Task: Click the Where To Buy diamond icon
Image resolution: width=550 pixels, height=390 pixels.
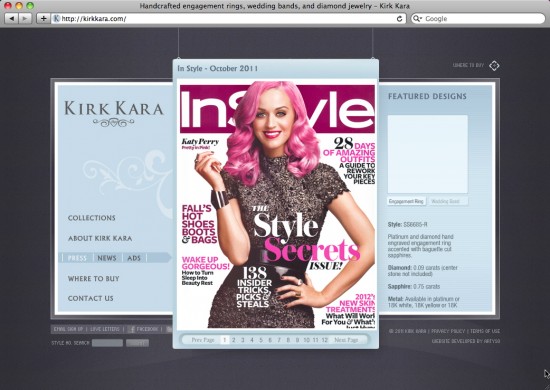Action: (494, 66)
